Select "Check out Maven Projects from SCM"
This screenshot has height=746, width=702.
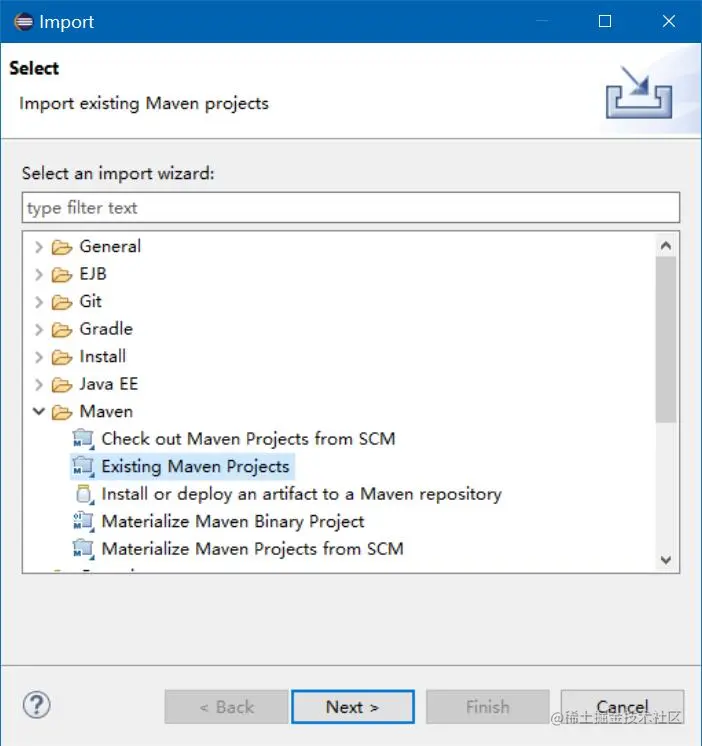point(248,439)
